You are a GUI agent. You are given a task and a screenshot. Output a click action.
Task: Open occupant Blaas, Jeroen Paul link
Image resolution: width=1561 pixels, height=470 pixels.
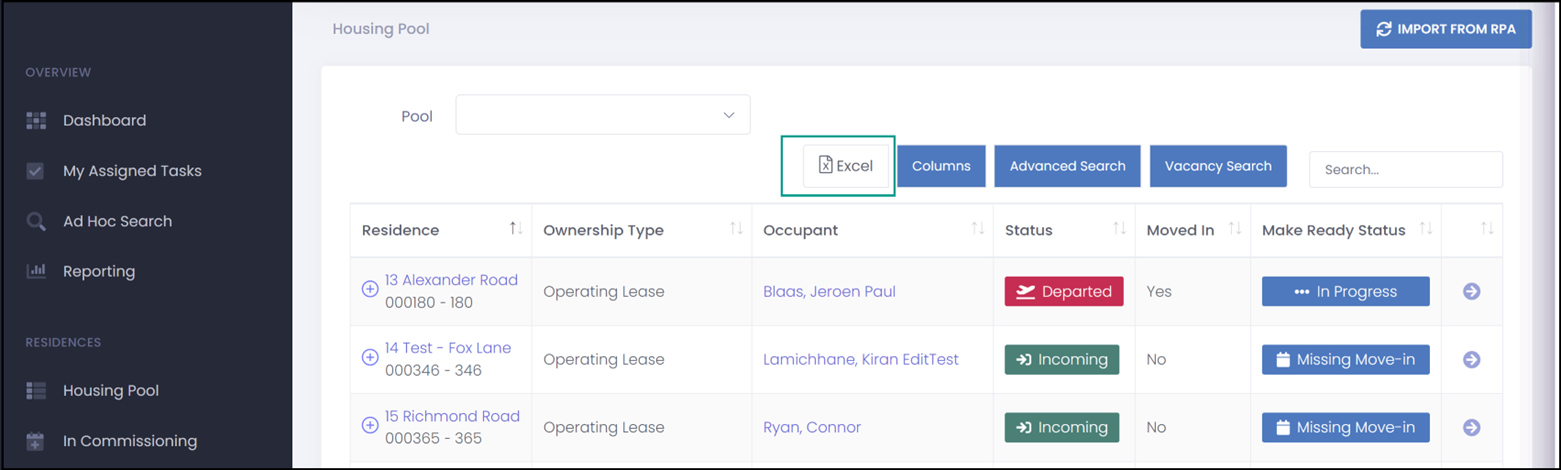[x=829, y=291]
